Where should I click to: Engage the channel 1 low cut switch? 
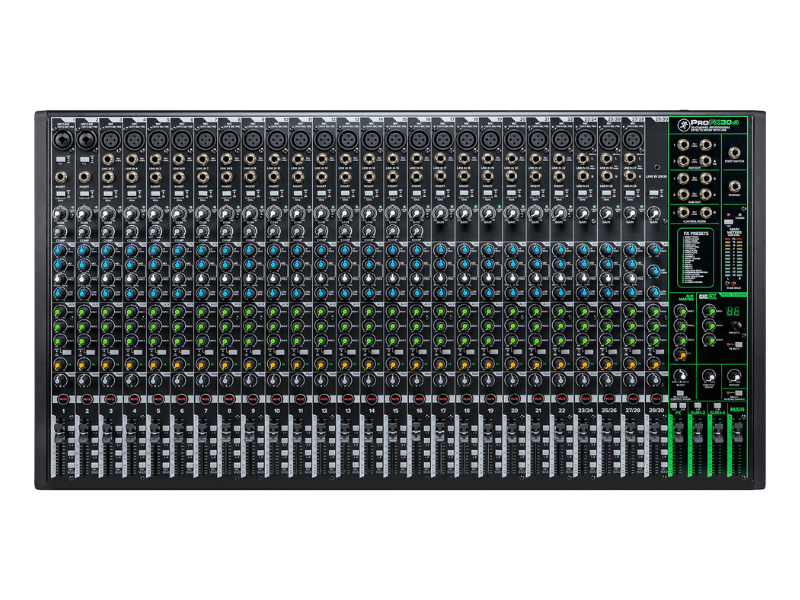pos(62,192)
